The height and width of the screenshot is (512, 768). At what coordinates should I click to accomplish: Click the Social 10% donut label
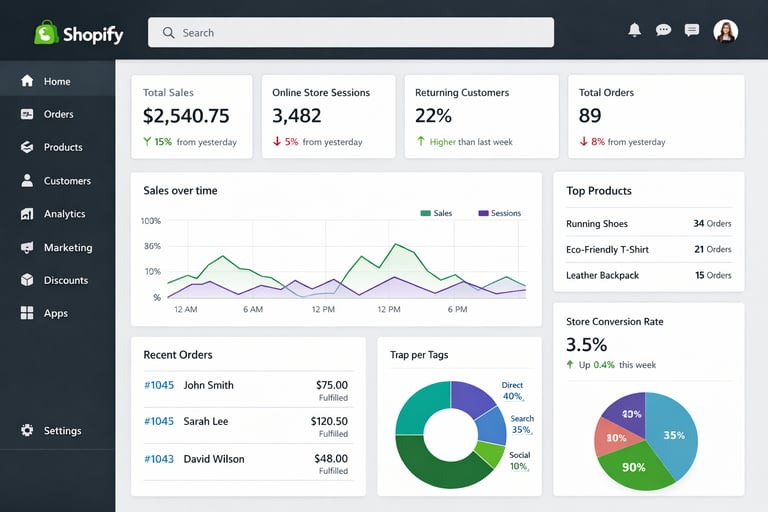click(520, 461)
